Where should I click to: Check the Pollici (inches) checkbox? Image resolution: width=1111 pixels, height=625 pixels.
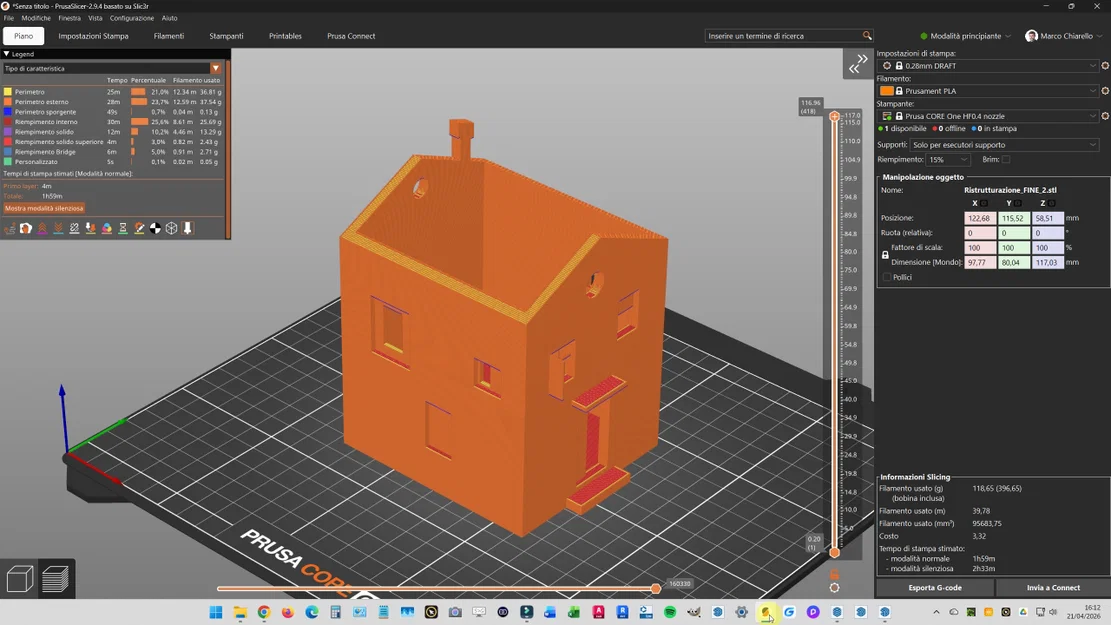pos(886,277)
